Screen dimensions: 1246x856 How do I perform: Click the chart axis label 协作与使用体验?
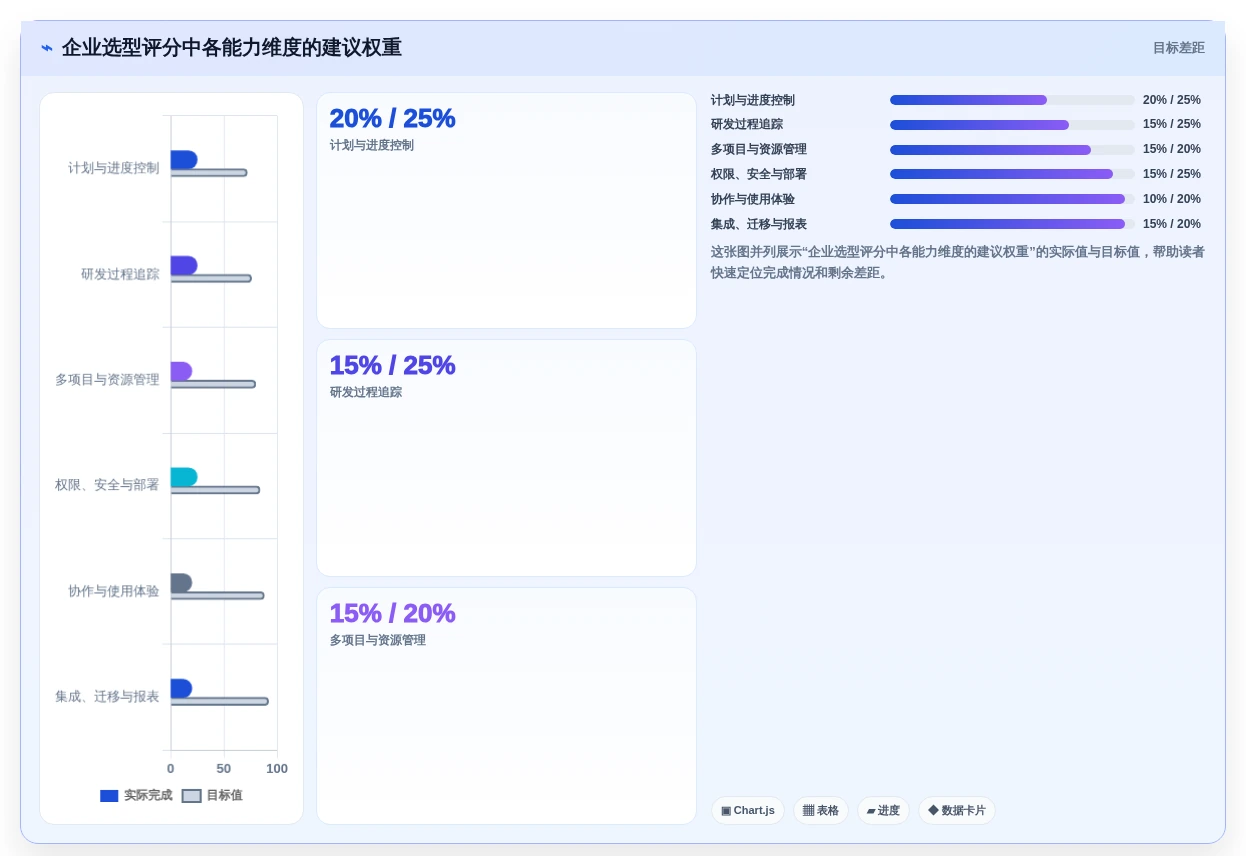(x=113, y=591)
